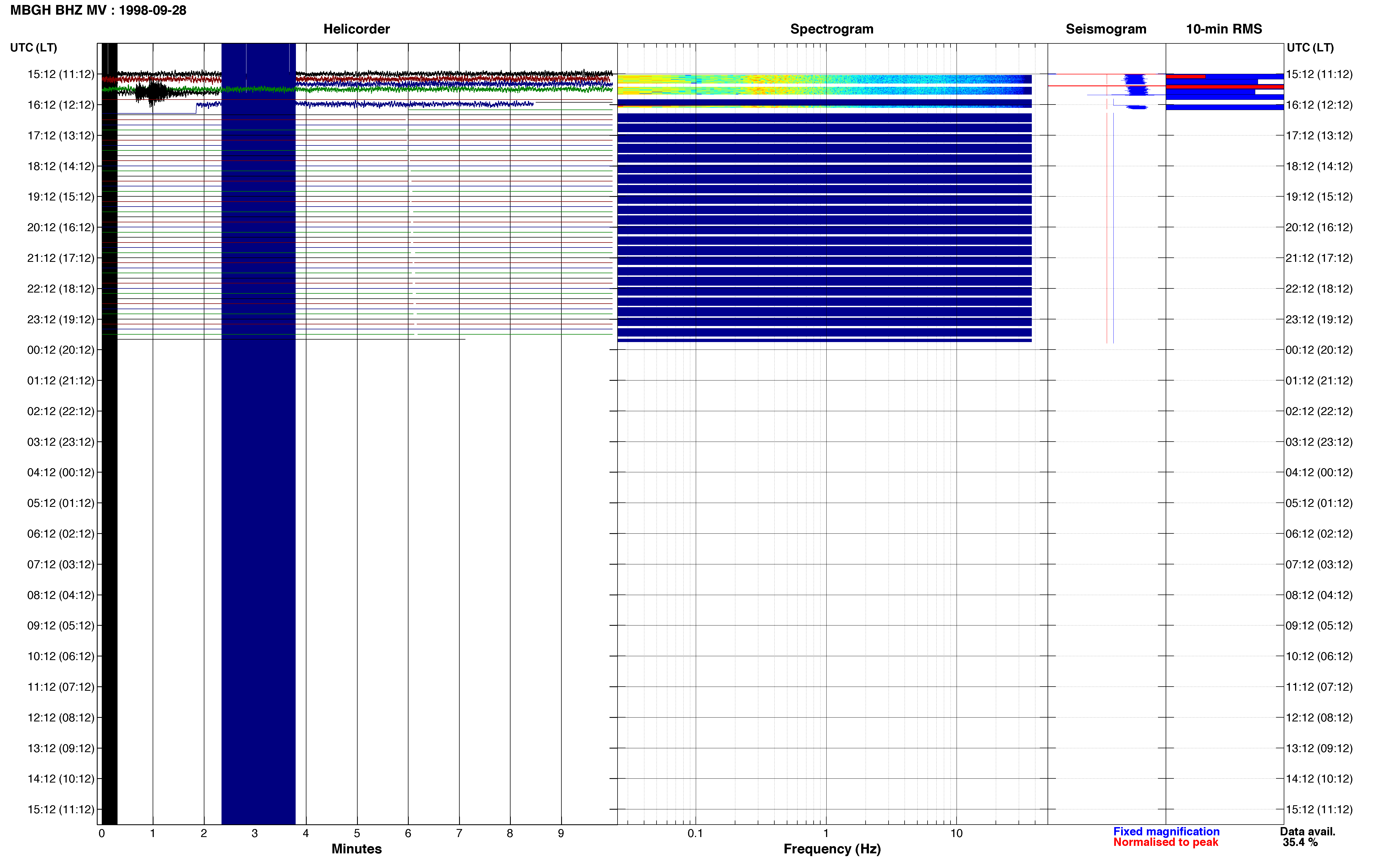This screenshot has height=868, width=1388.
Task: Click the left-axis '00:12 (20:12)' time label
Action: tap(61, 350)
